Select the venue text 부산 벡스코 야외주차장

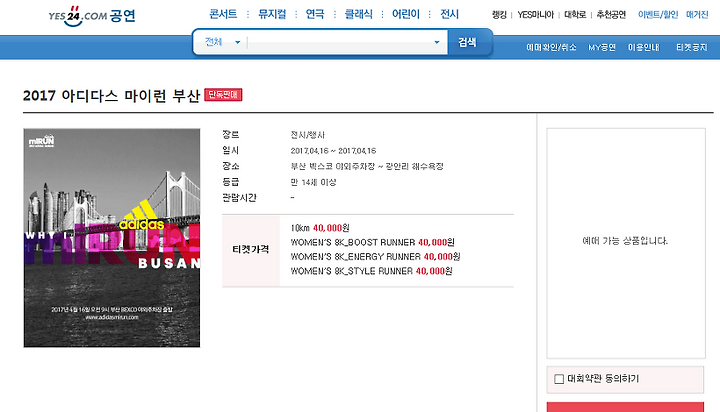(x=333, y=166)
